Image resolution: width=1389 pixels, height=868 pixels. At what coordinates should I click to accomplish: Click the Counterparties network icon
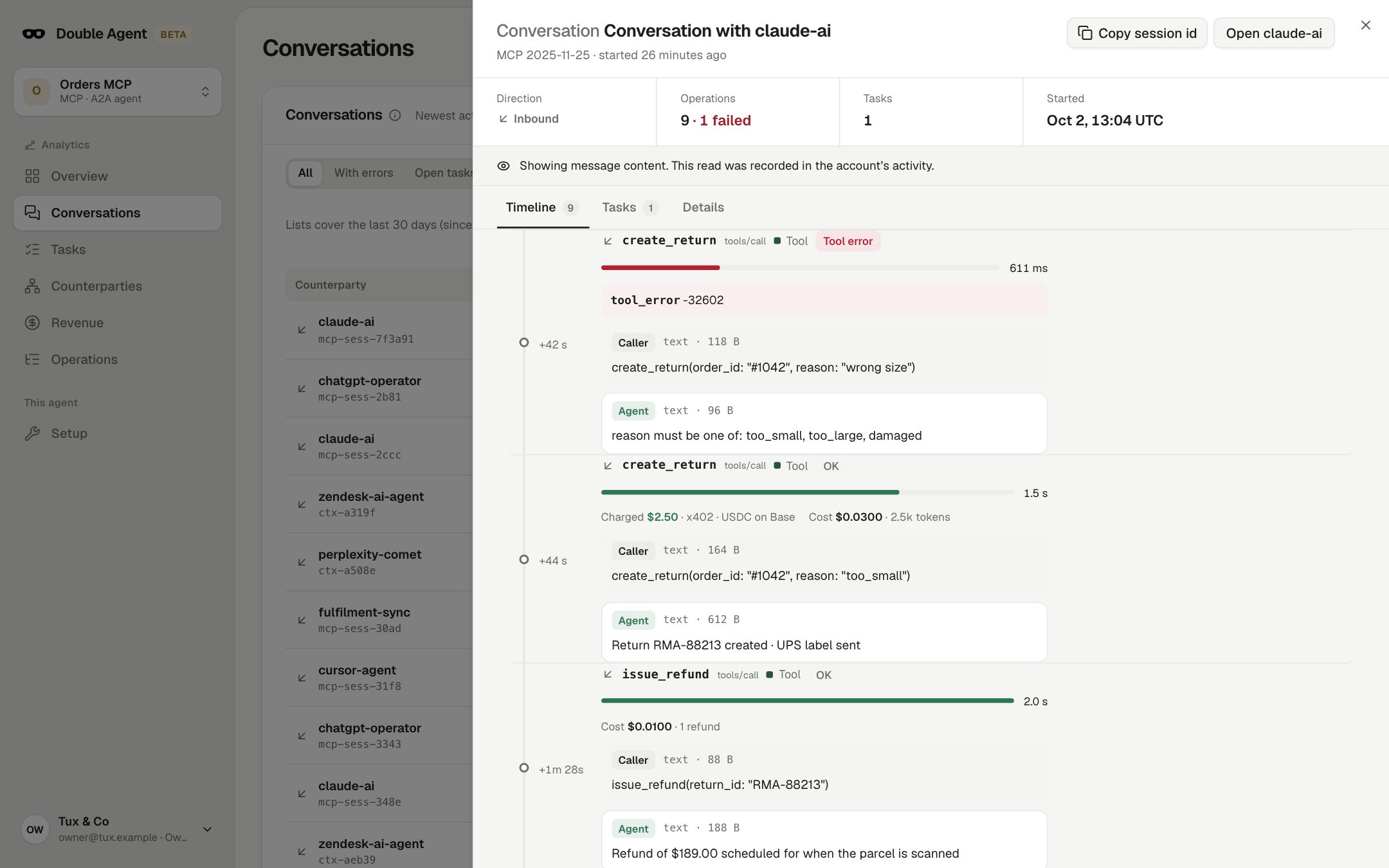[x=32, y=286]
